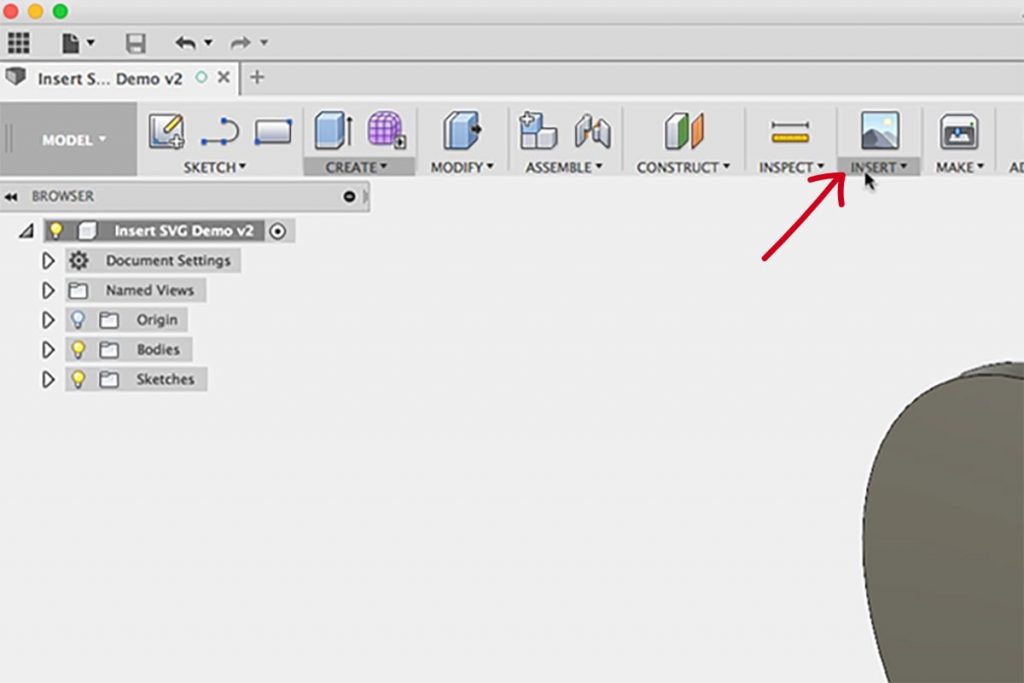
Task: Expand the Named Views folder
Action: [47, 290]
